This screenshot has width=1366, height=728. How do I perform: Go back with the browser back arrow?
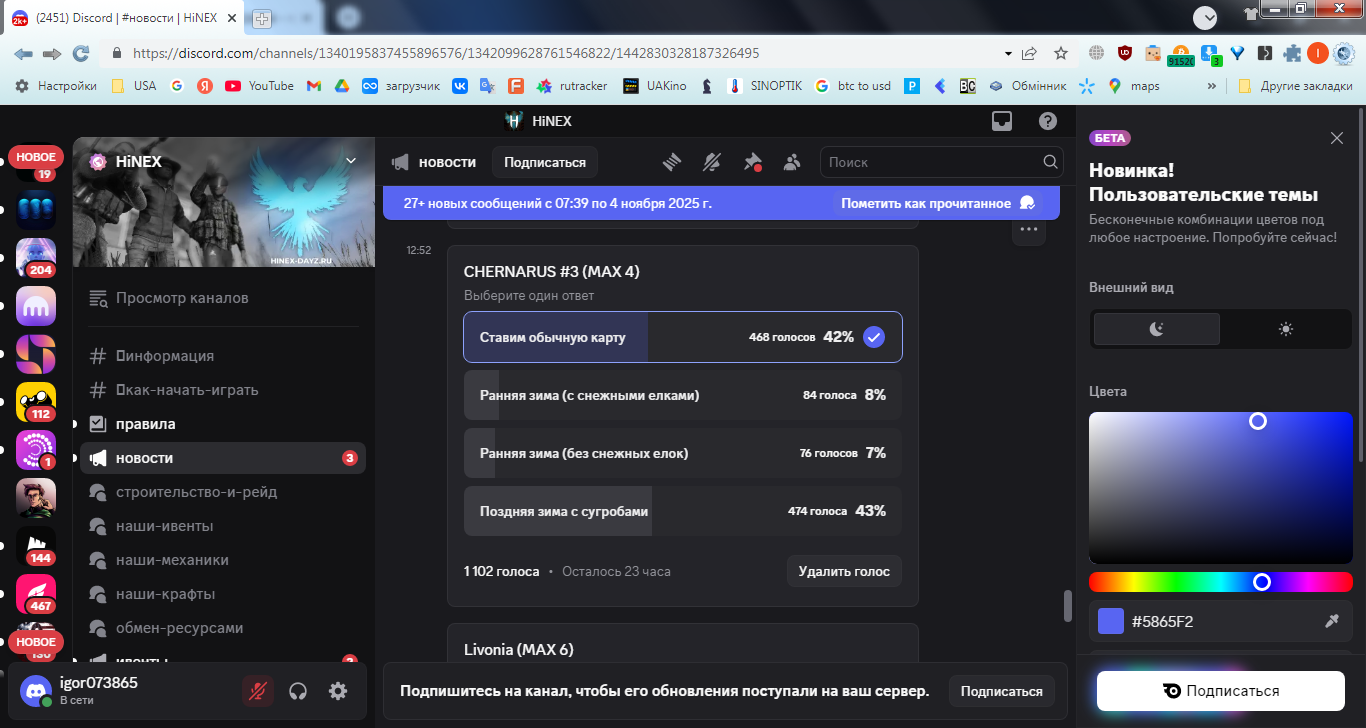(23, 53)
